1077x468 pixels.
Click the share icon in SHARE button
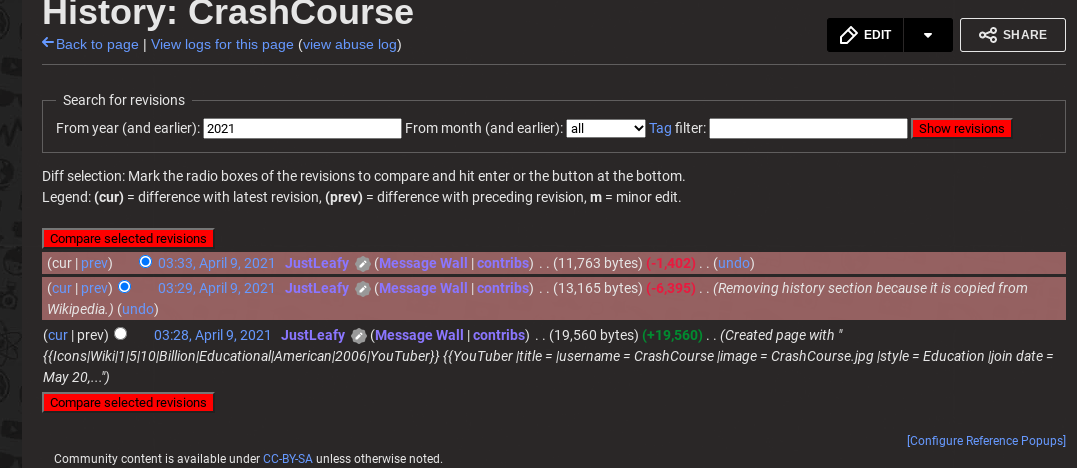pyautogui.click(x=988, y=35)
